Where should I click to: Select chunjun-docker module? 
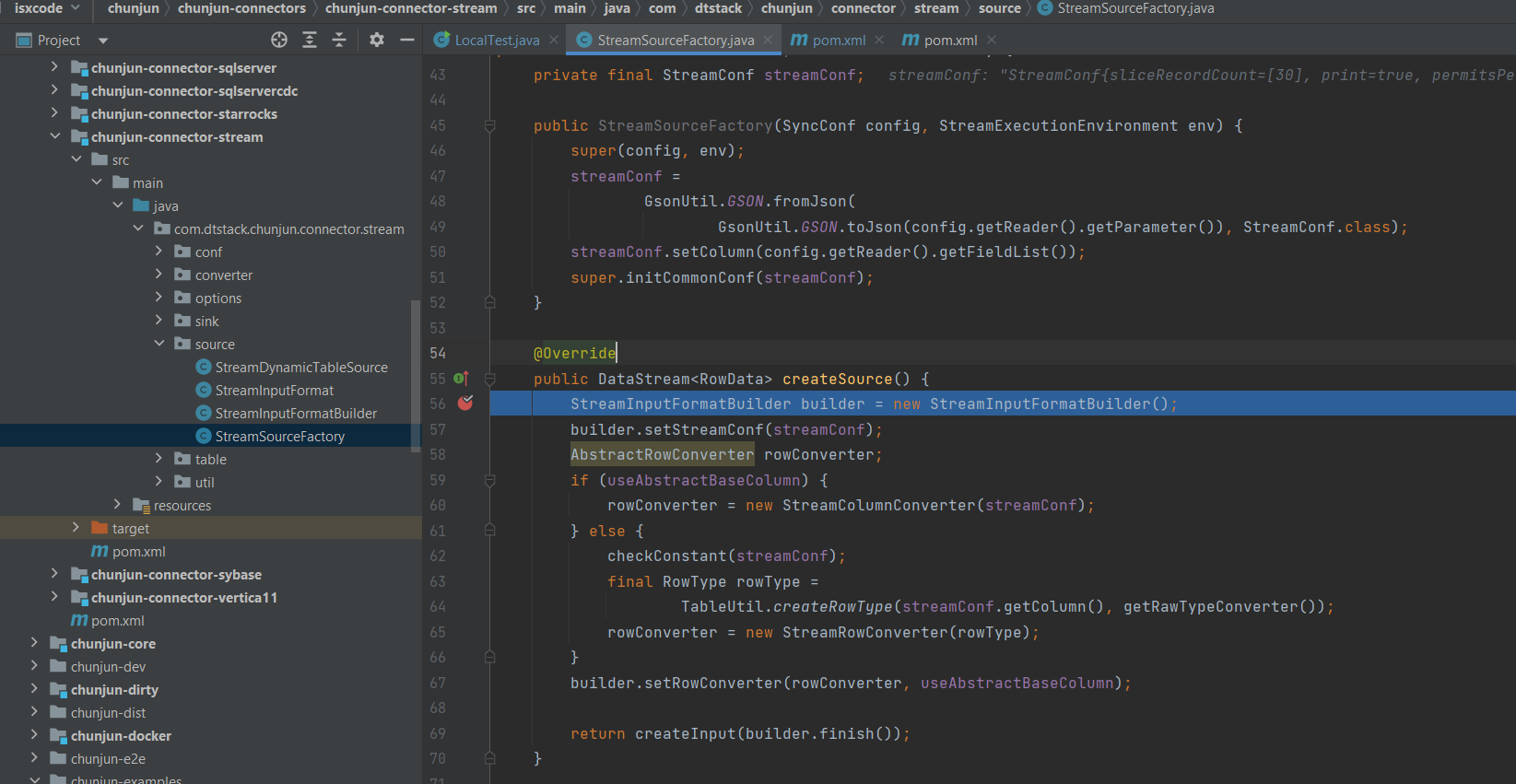pos(121,735)
